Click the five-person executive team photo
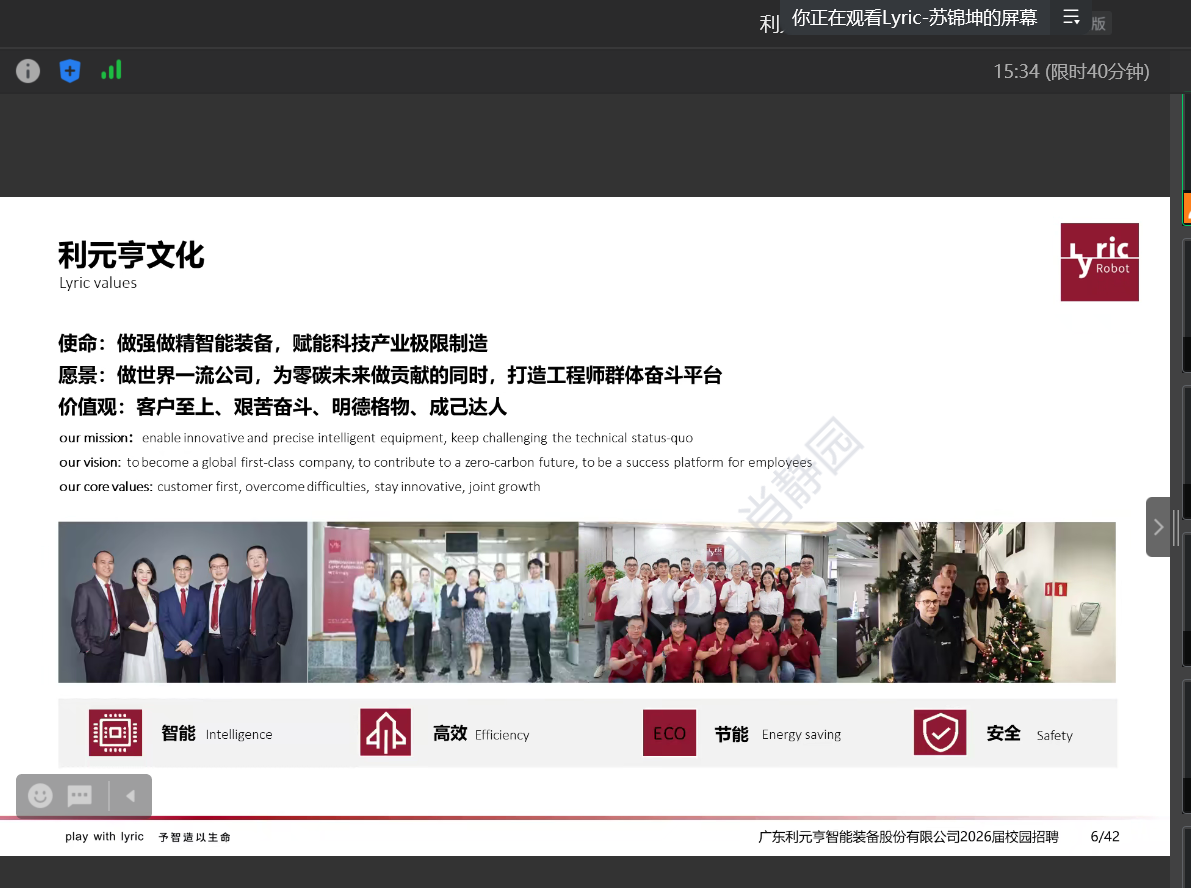 (x=183, y=602)
